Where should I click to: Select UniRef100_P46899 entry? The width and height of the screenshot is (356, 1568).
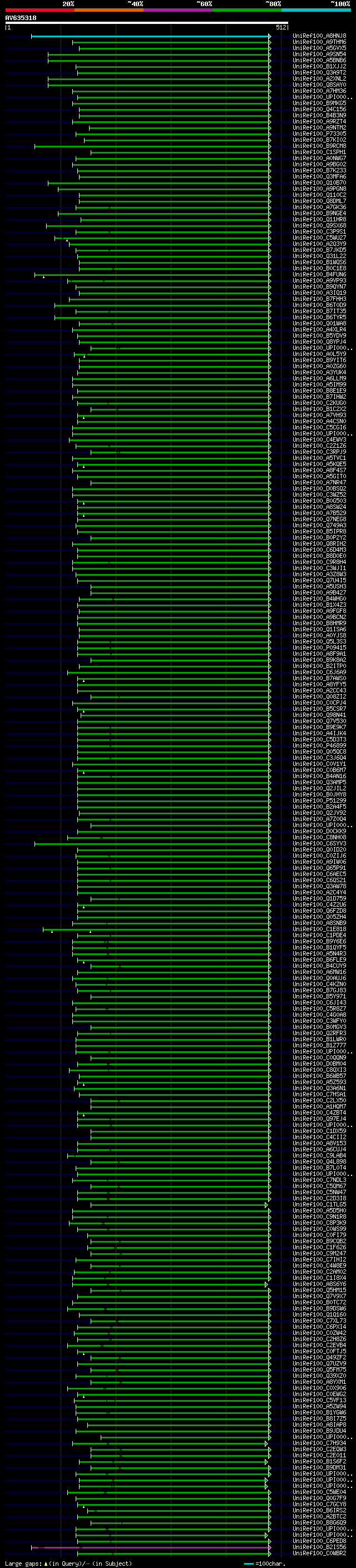(319, 746)
